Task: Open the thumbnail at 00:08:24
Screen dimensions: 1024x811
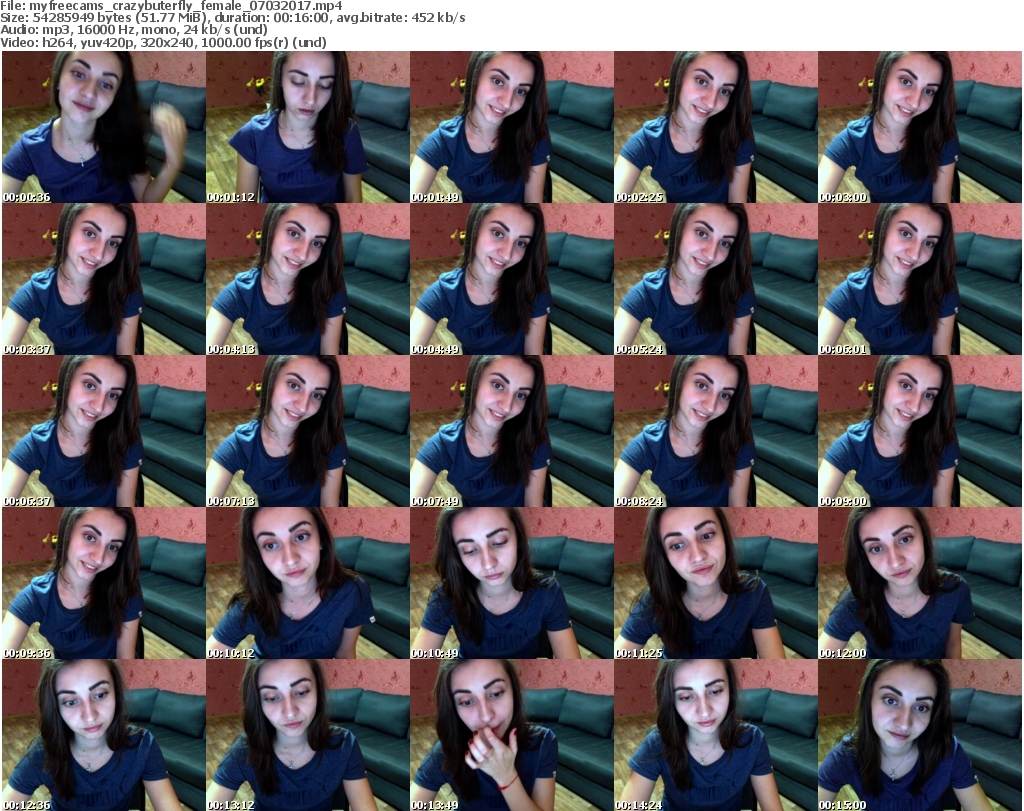Action: 716,431
